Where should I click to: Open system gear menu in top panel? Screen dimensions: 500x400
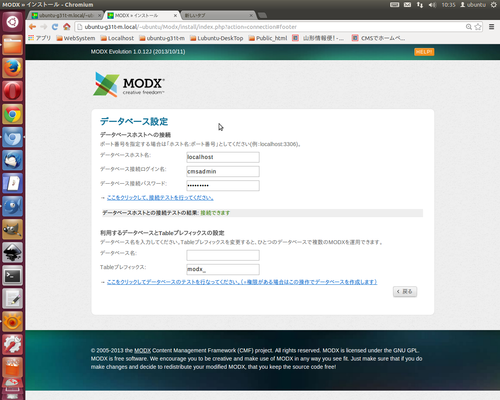coord(494,5)
